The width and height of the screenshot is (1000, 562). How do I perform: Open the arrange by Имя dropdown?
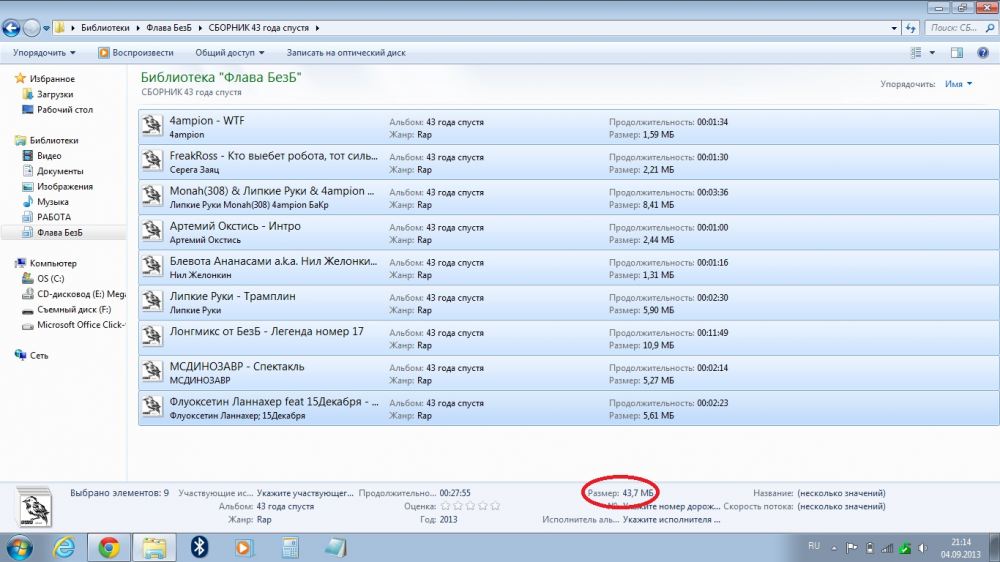click(959, 84)
